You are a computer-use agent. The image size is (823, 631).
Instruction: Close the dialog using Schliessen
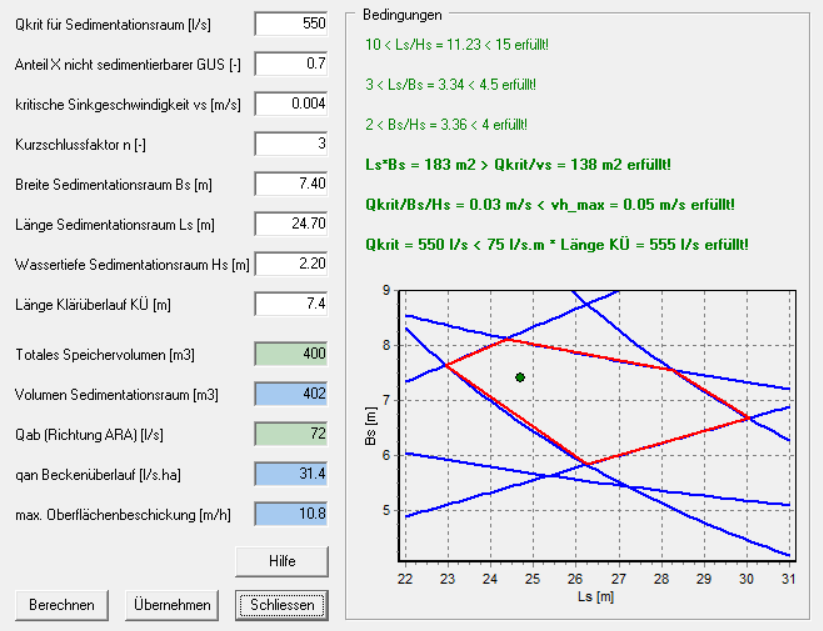tap(282, 605)
